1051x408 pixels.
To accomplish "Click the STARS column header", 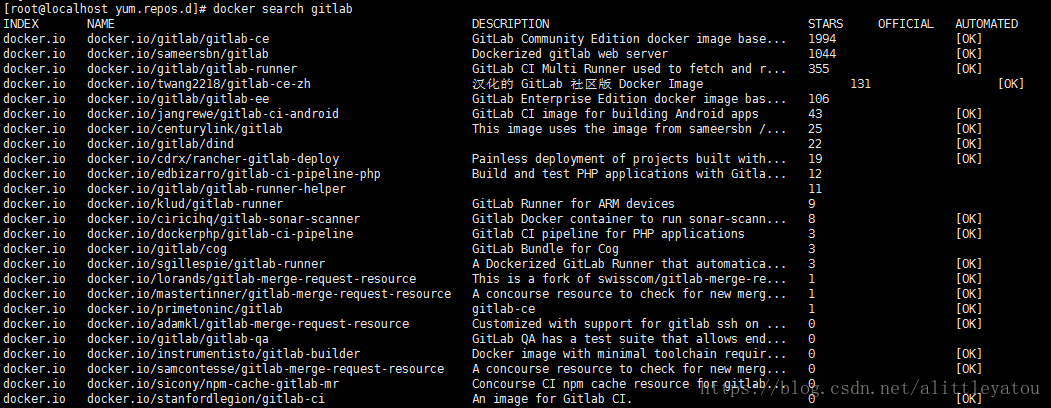I will pos(825,23).
